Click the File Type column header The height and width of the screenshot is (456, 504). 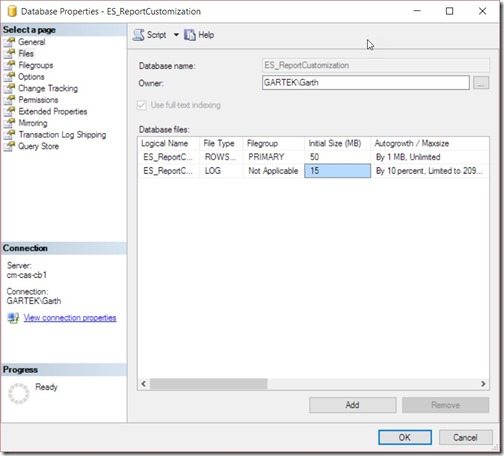pos(221,143)
